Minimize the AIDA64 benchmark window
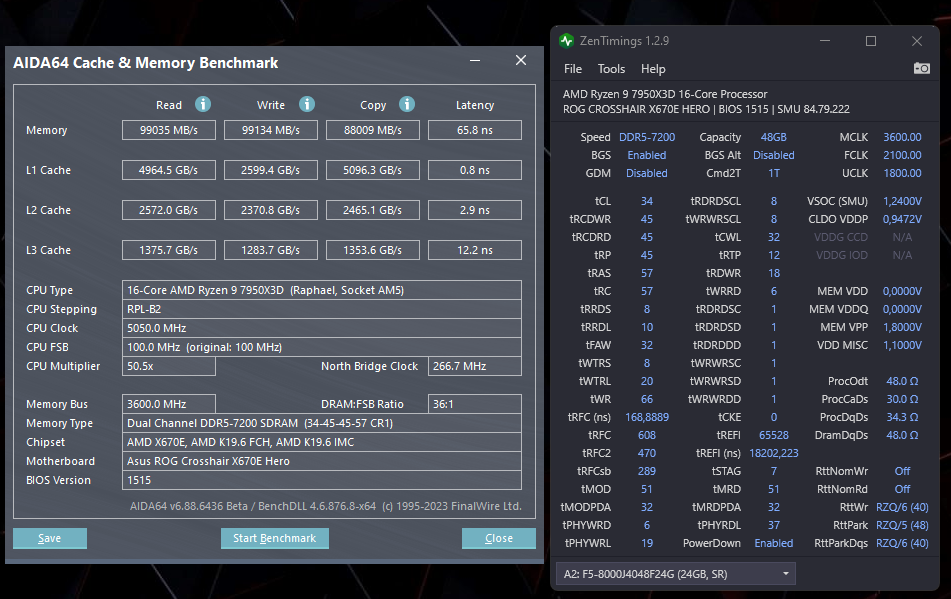The image size is (951, 599). pos(475,61)
